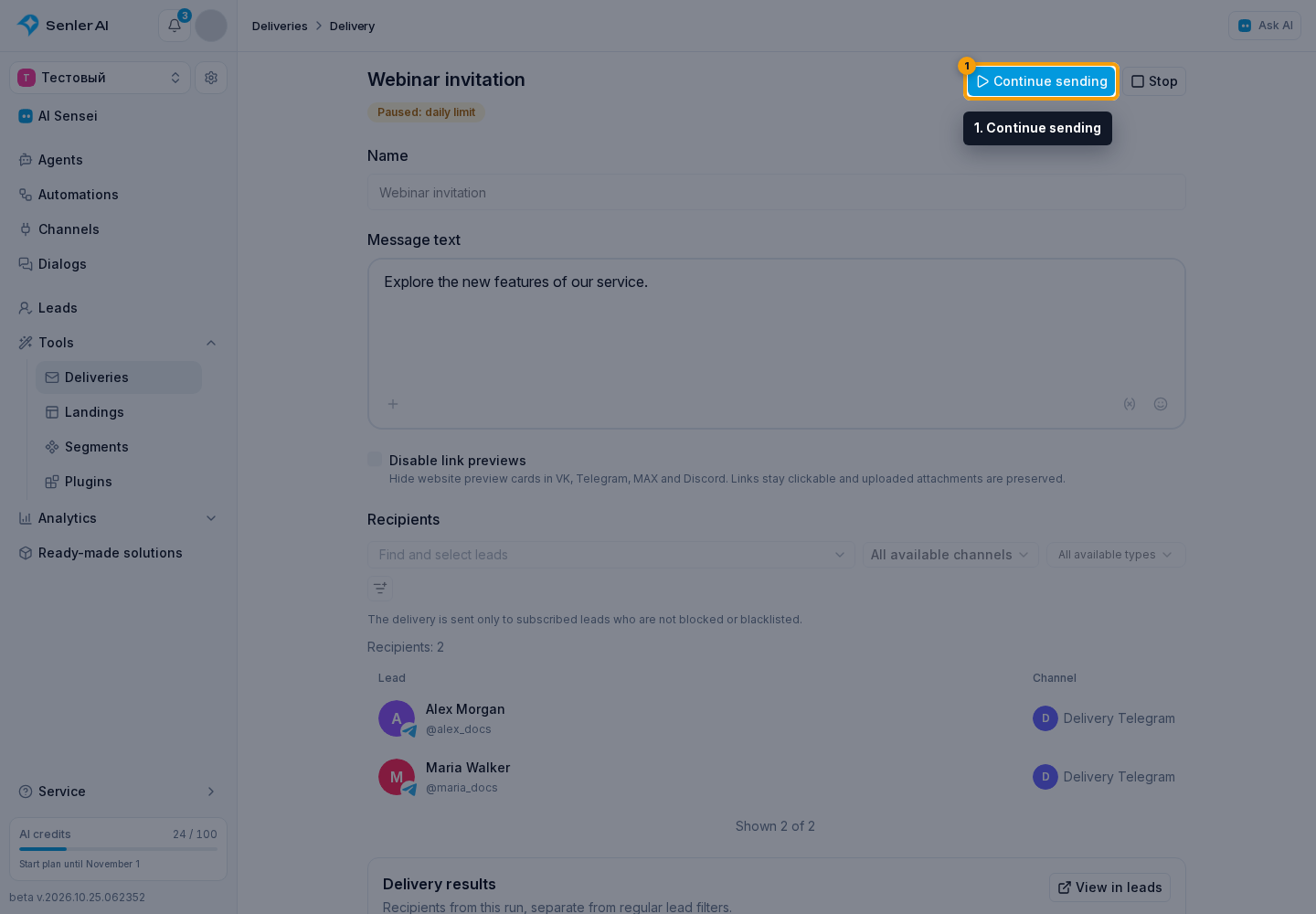Open Find and select leads dropdown
The height and width of the screenshot is (914, 1316).
click(611, 555)
